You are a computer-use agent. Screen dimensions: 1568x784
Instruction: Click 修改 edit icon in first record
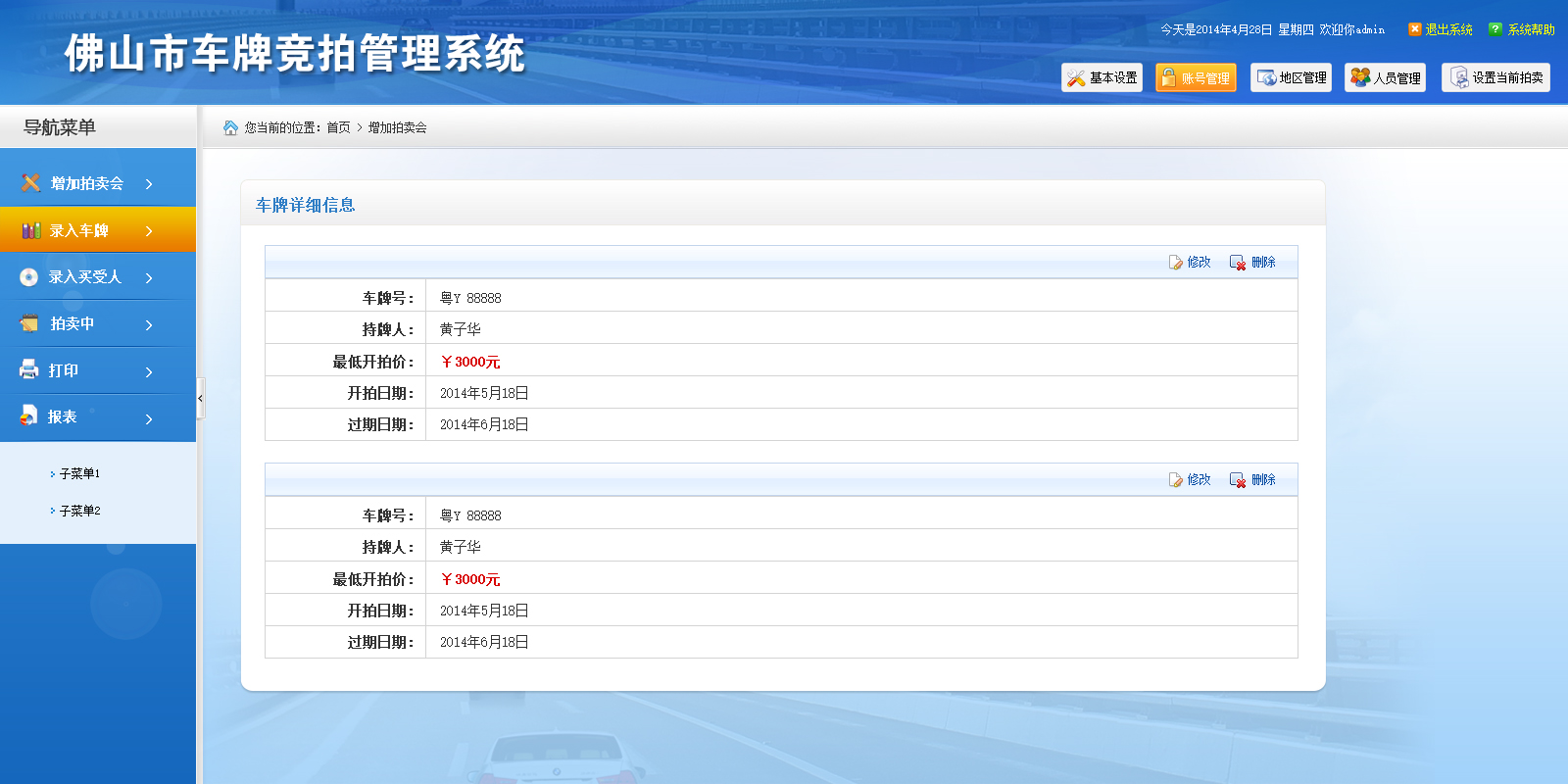pos(1176,263)
